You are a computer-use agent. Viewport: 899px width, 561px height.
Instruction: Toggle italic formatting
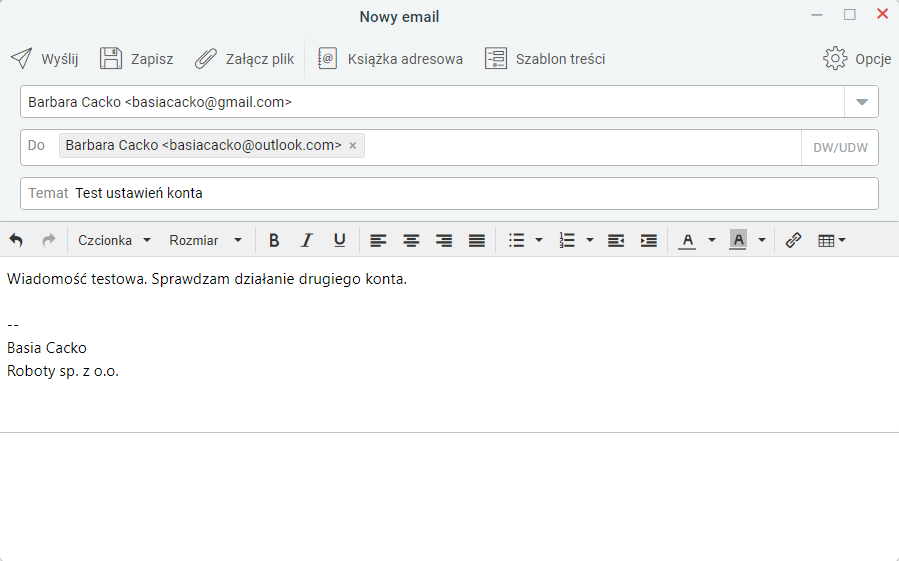[x=307, y=240]
